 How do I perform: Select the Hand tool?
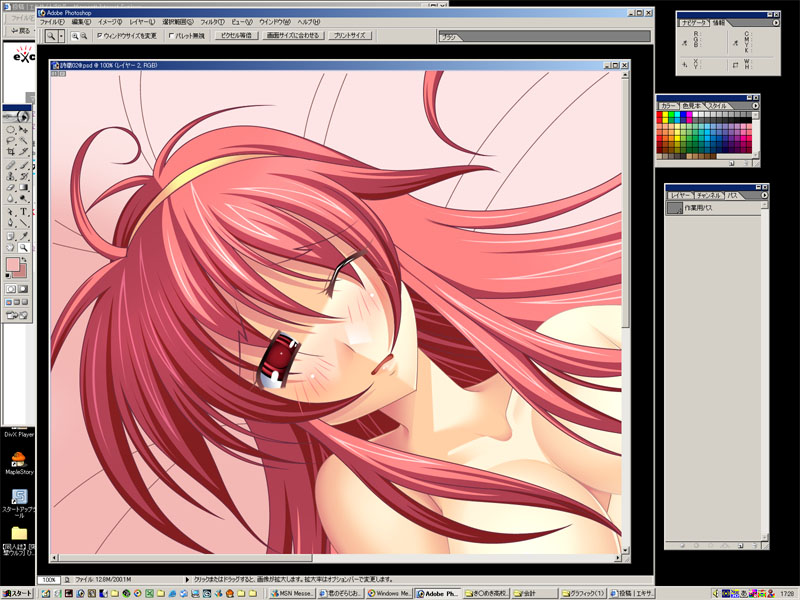point(10,247)
